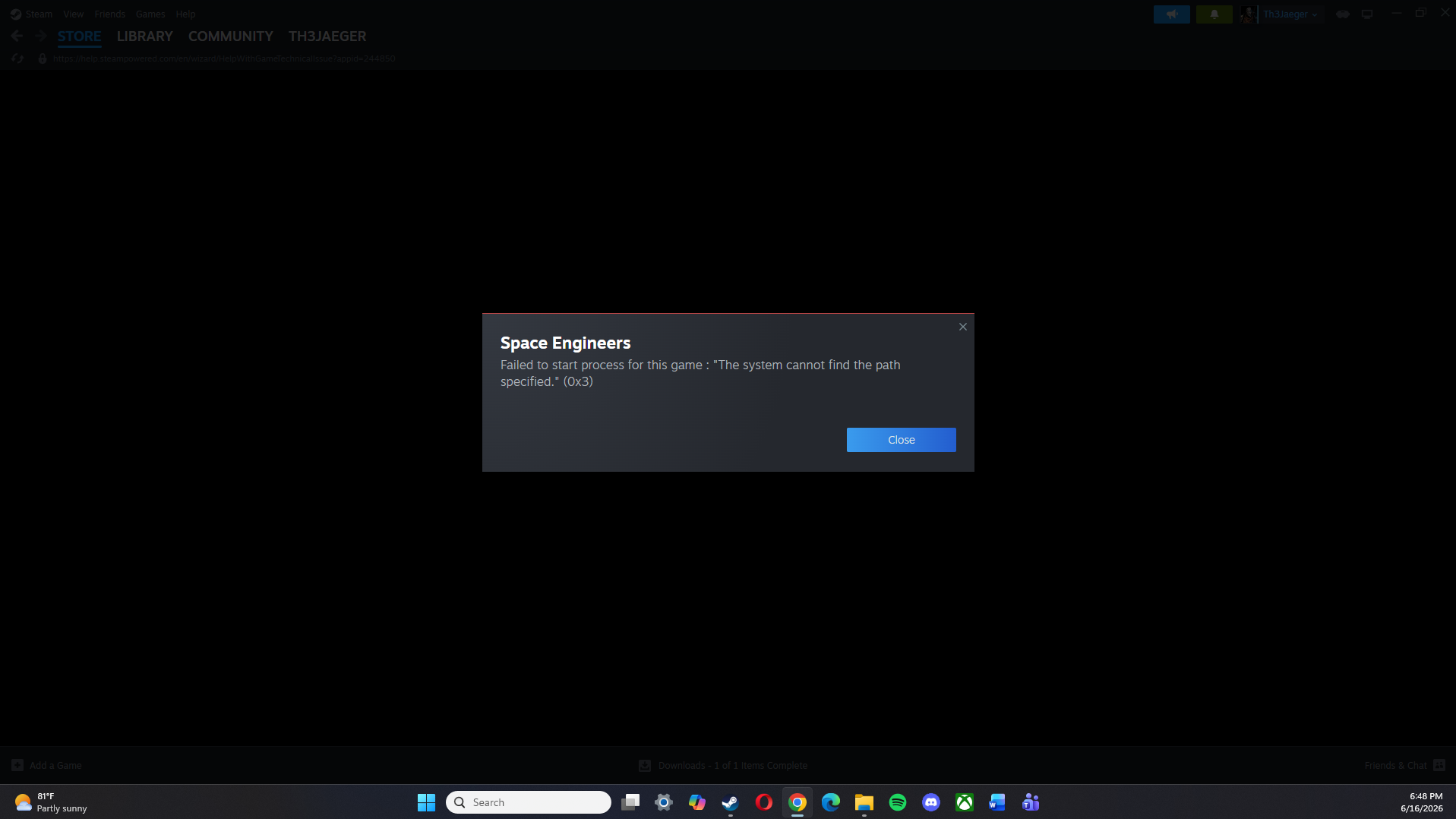Screen dimensions: 1456x819
Task: Open Microsoft Teams from the taskbar
Action: pyautogui.click(x=1031, y=802)
